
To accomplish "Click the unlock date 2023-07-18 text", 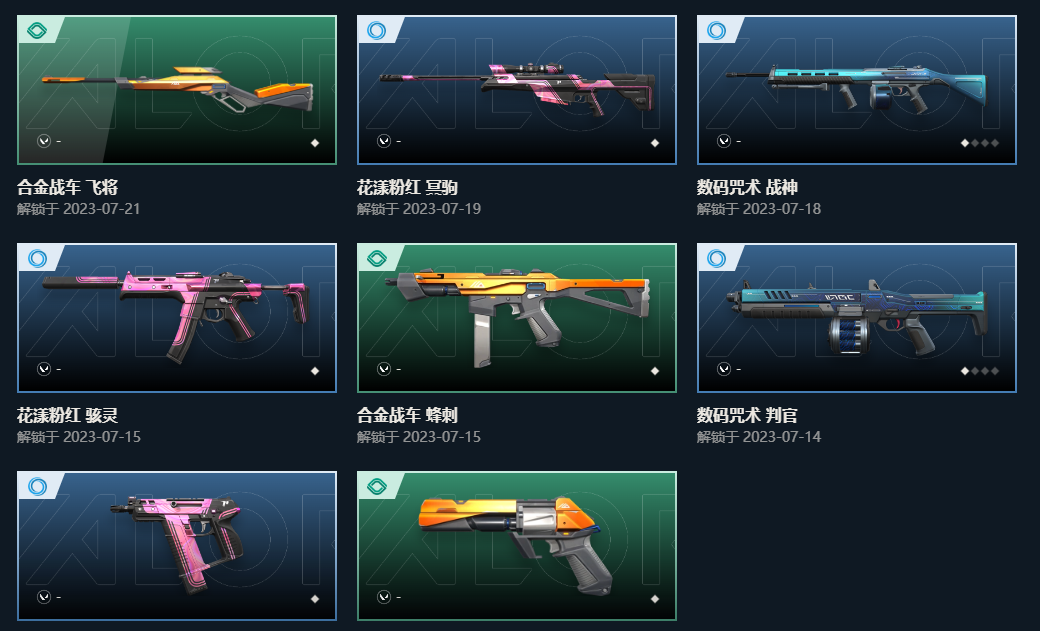I will coord(782,209).
